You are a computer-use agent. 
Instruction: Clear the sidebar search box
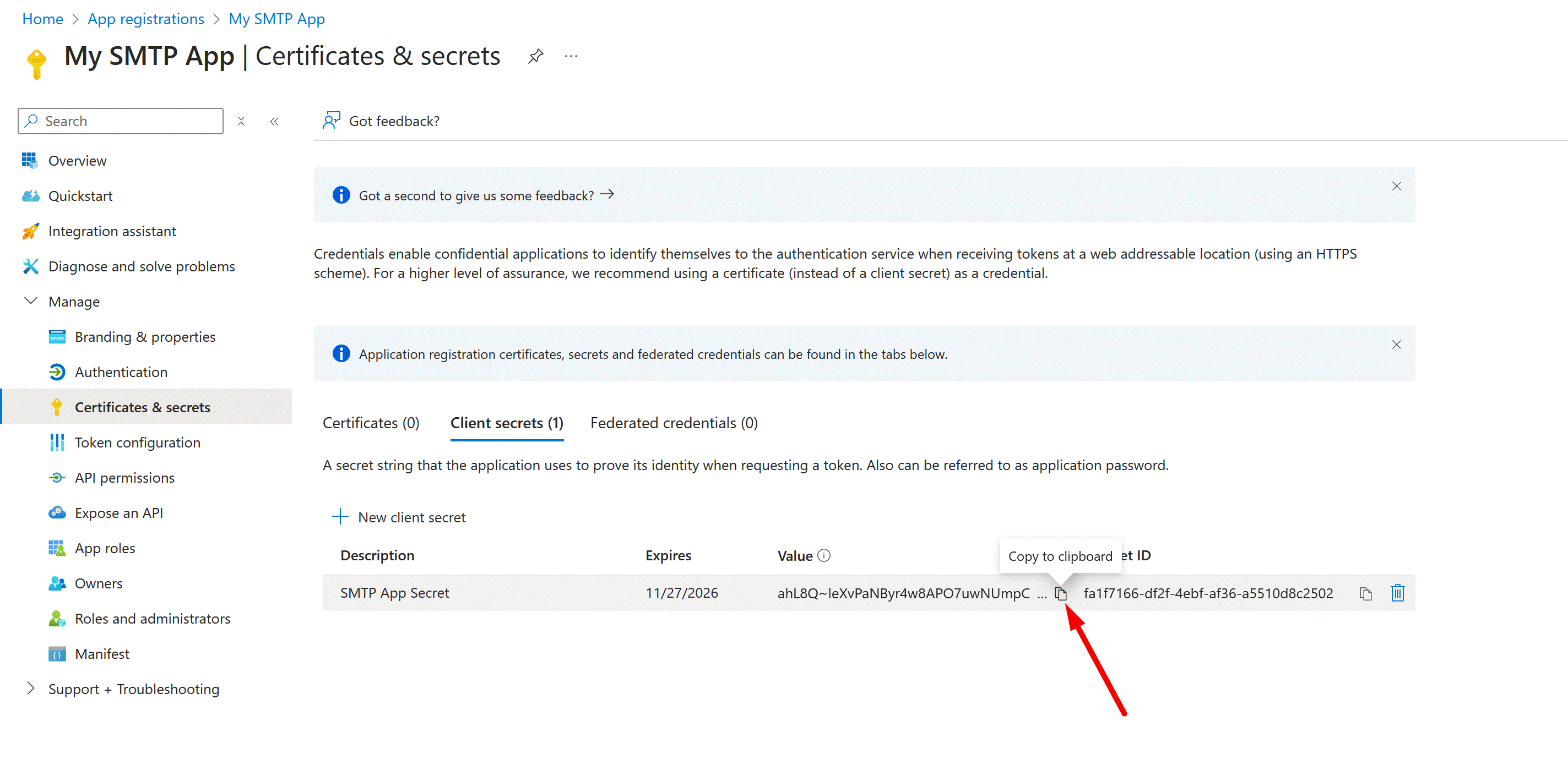click(x=241, y=121)
